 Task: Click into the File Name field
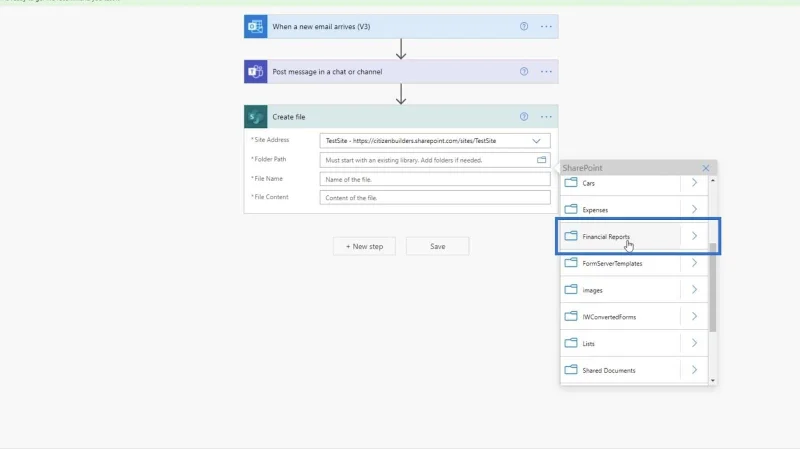pyautogui.click(x=435, y=179)
